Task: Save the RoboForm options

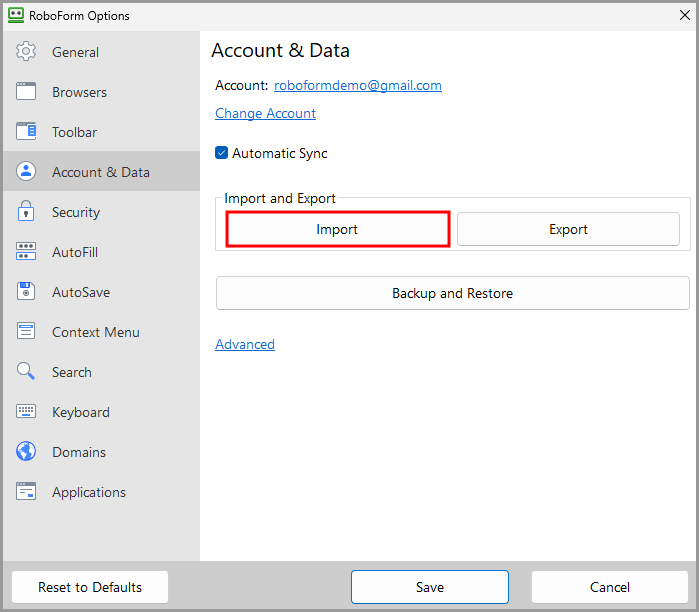Action: (430, 587)
